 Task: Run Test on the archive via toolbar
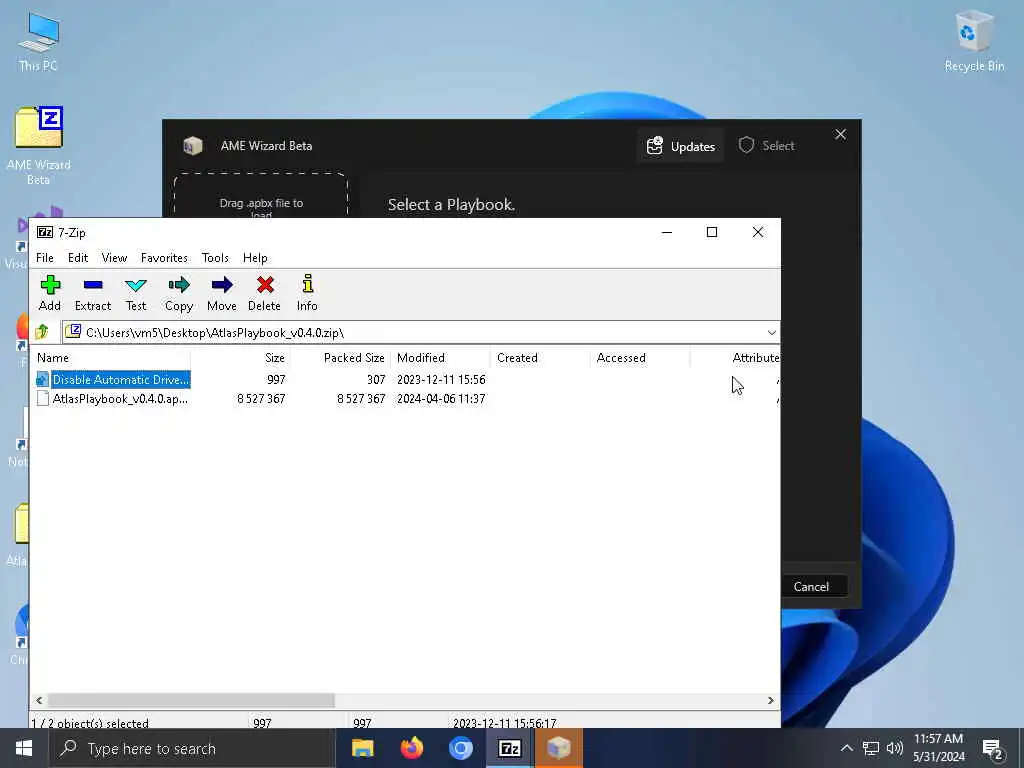pos(136,293)
